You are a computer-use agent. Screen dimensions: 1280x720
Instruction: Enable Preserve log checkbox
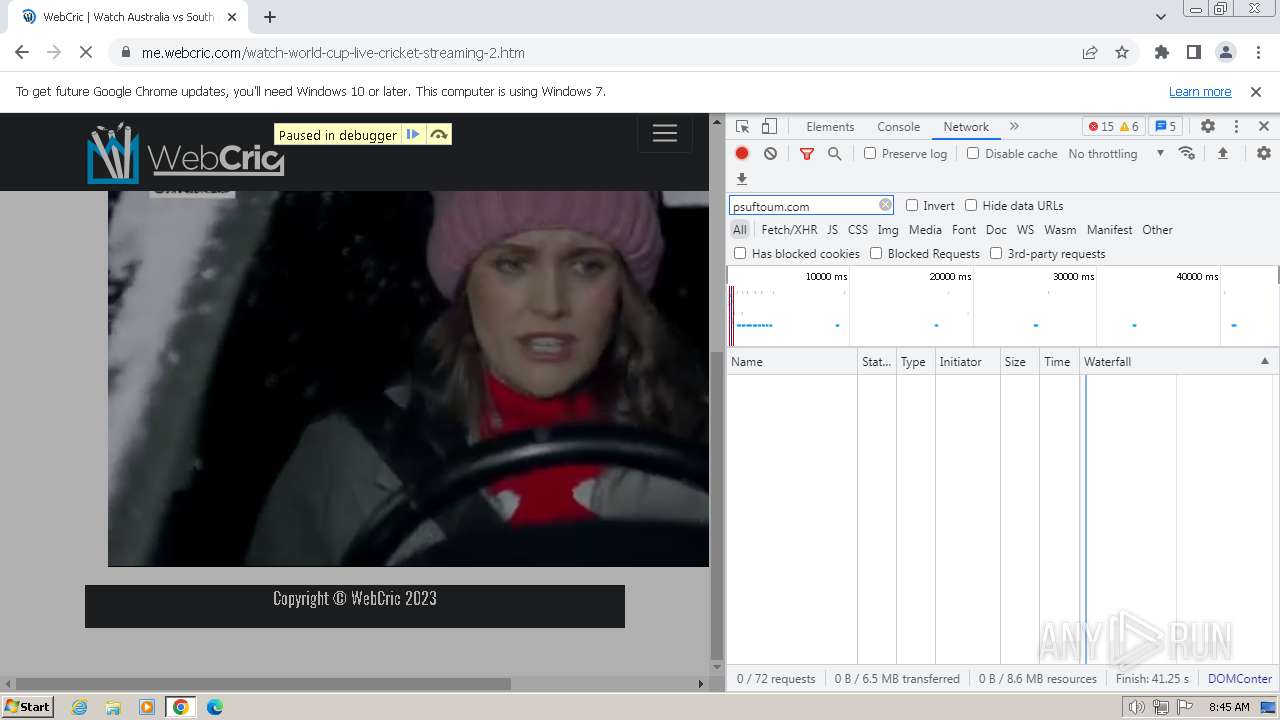(870, 153)
